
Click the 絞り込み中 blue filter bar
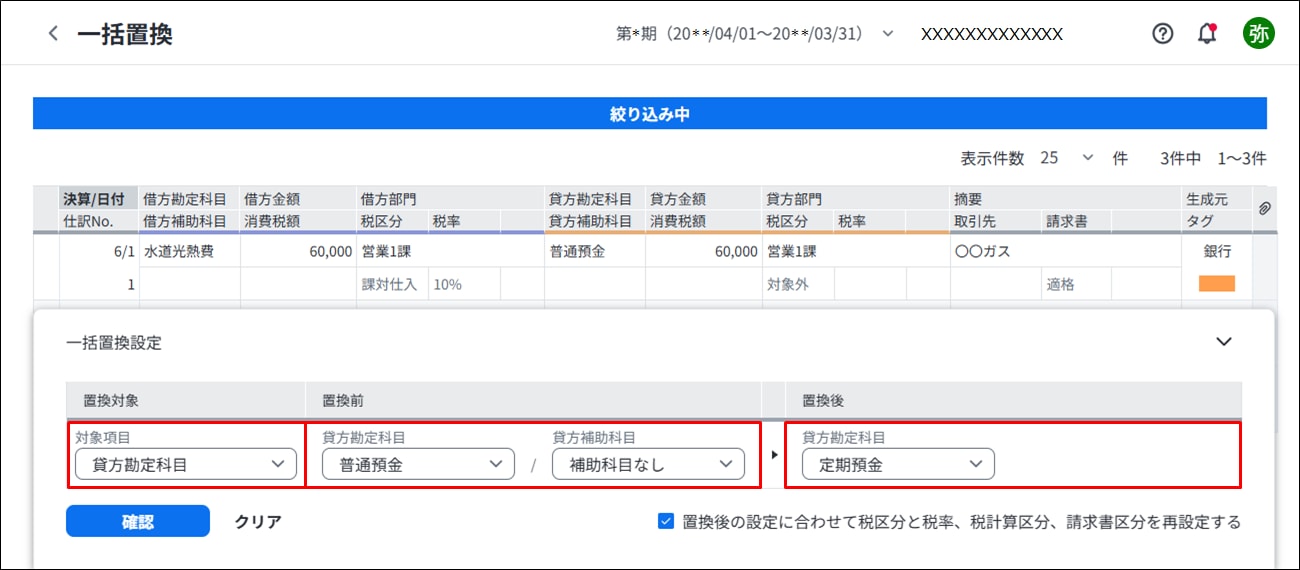(650, 113)
